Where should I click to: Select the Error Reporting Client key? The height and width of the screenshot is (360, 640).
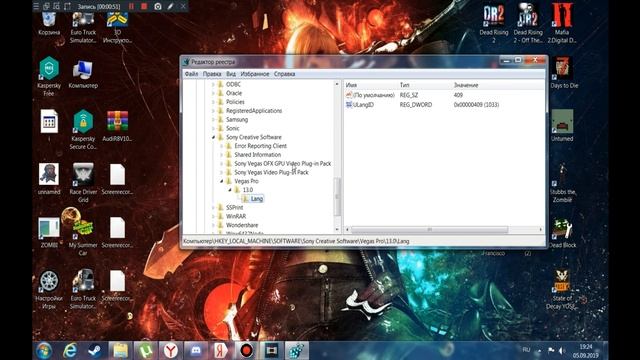tap(260, 146)
